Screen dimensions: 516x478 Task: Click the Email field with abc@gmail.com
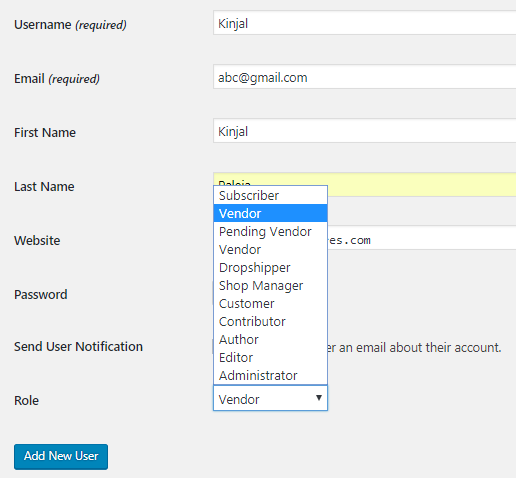[x=365, y=77]
